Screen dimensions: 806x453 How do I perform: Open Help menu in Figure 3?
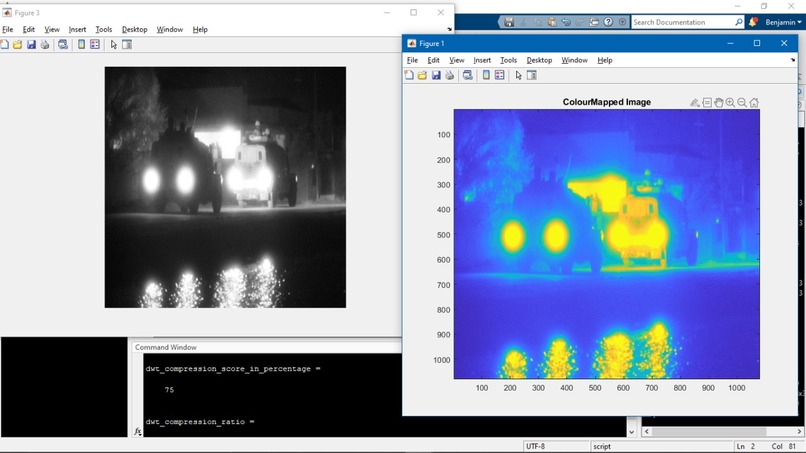200,30
